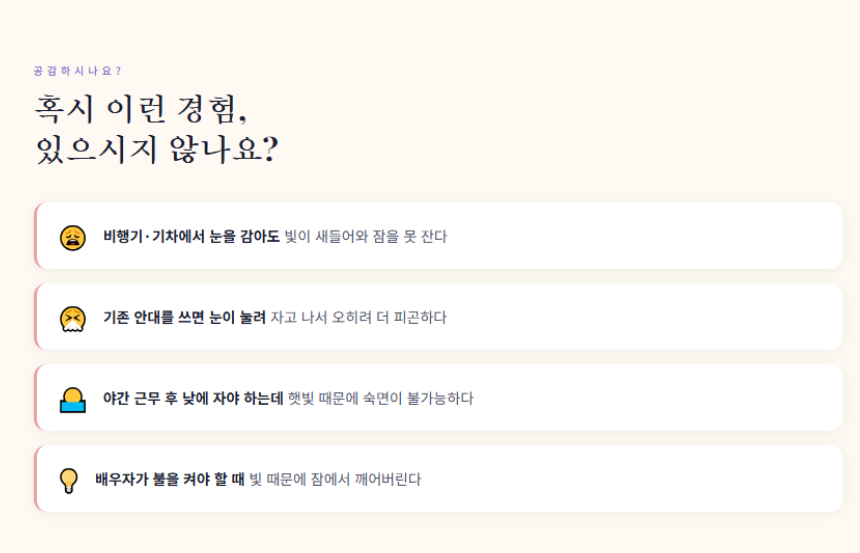Select bold text '기존 안대를 쓰면 눈이 눌려'
860x553 pixels.
pos(184,318)
